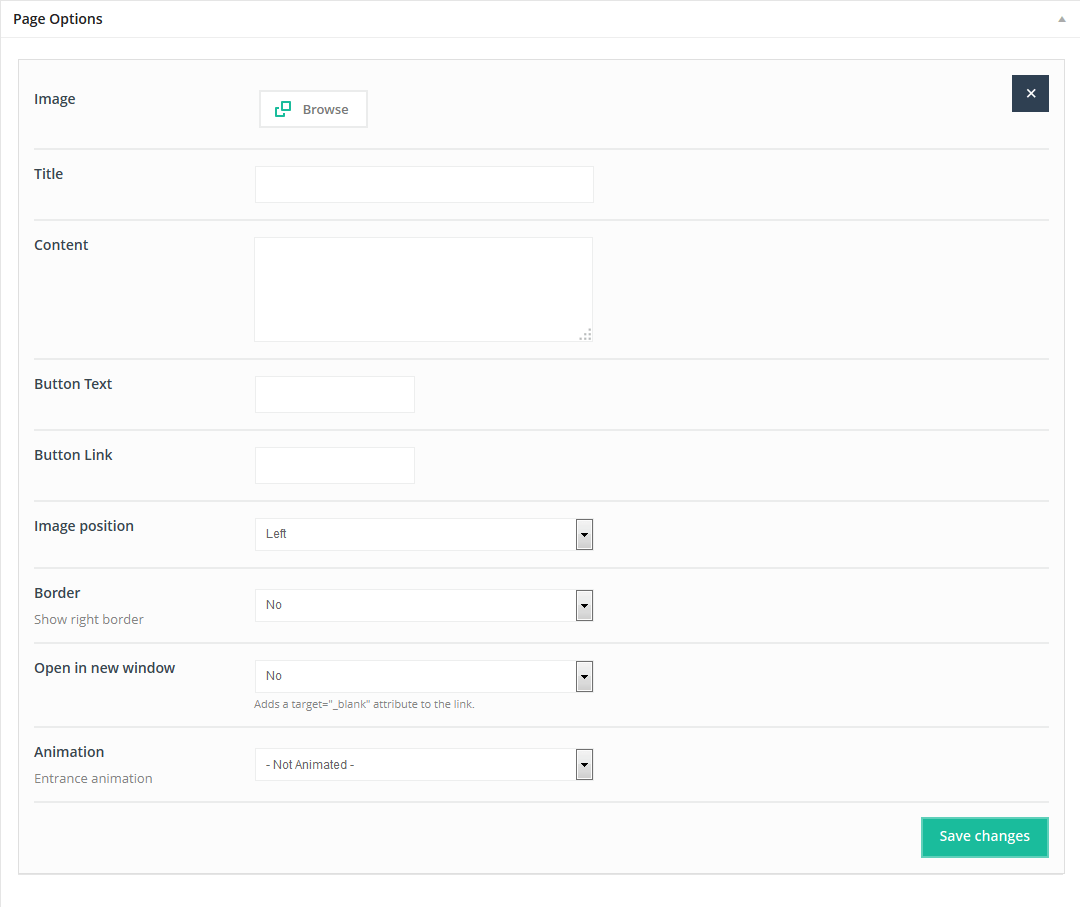Click the Page Options header title
This screenshot has width=1080, height=907.
58,19
